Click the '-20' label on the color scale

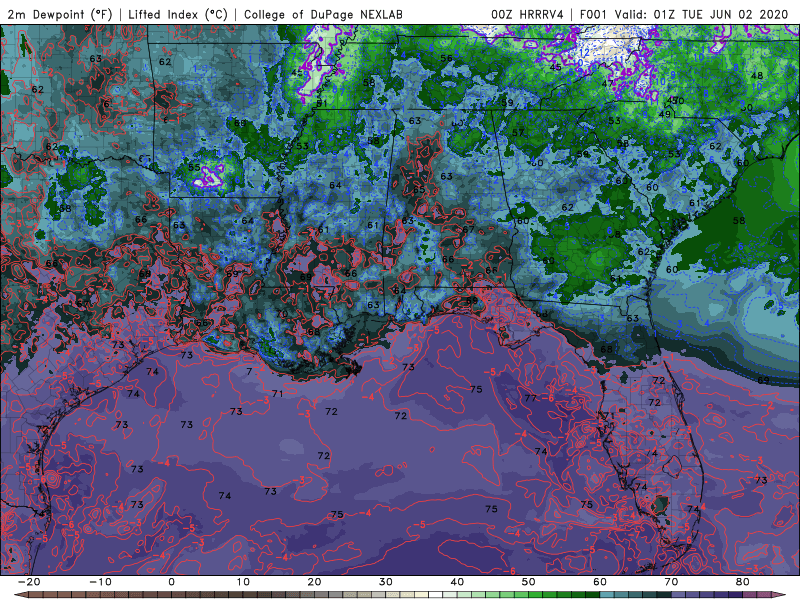click(x=29, y=582)
